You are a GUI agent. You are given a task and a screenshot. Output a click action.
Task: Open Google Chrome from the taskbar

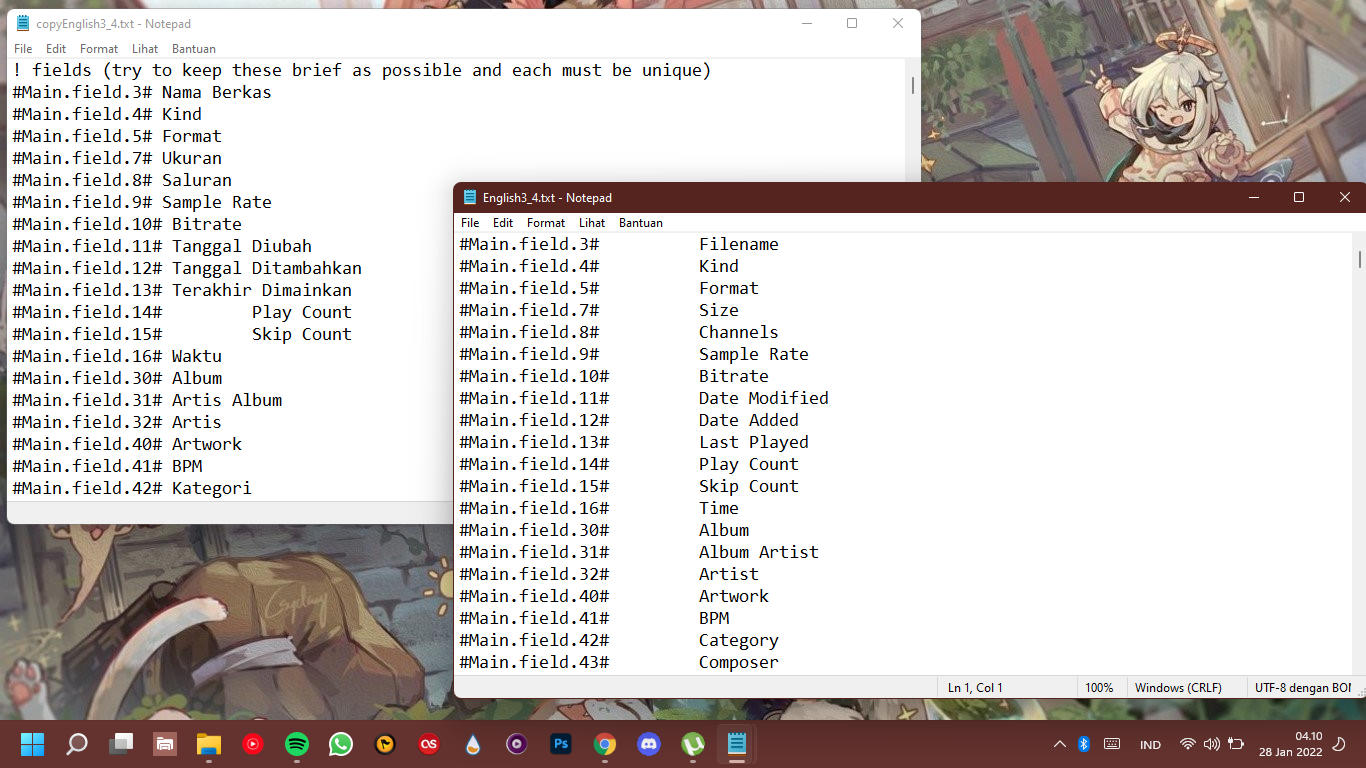[604, 744]
